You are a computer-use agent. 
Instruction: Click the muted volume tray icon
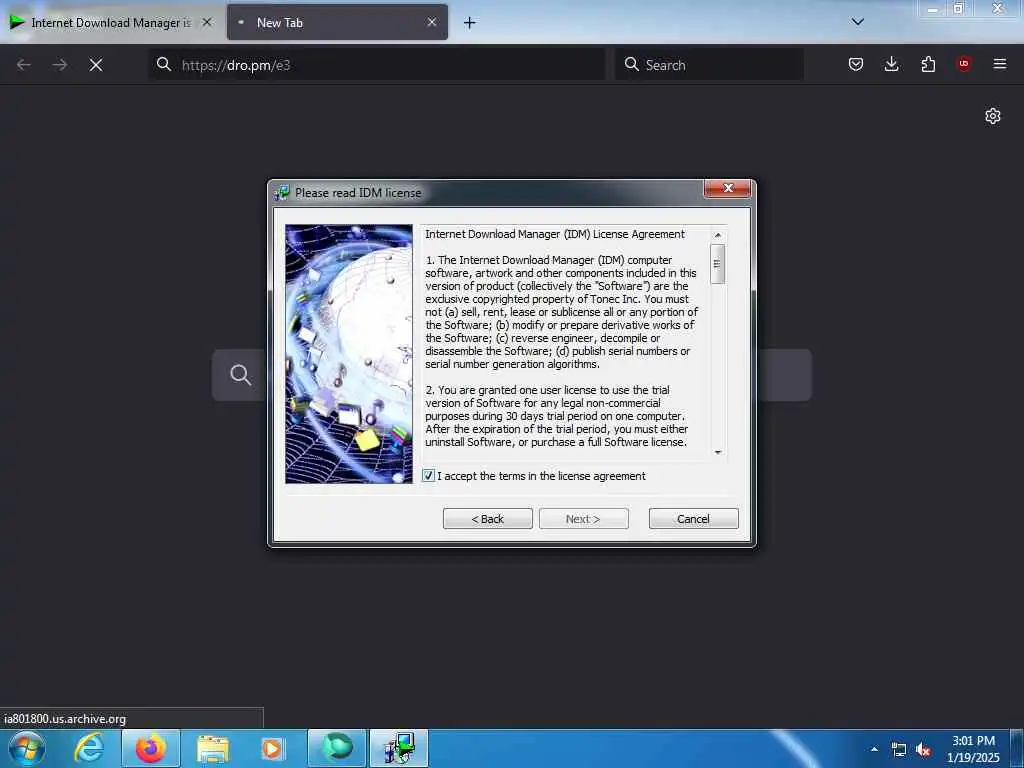coord(923,750)
